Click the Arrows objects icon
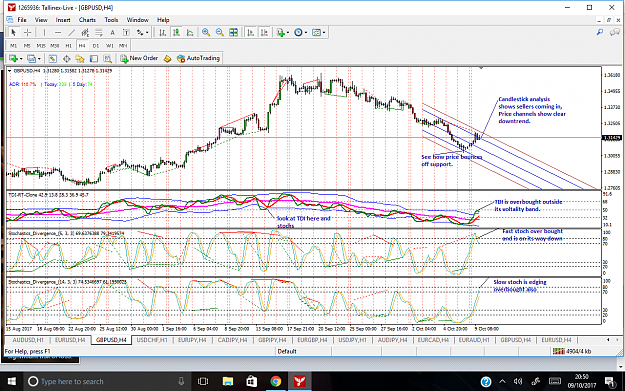The height and width of the screenshot is (391, 625). pyautogui.click(x=140, y=33)
